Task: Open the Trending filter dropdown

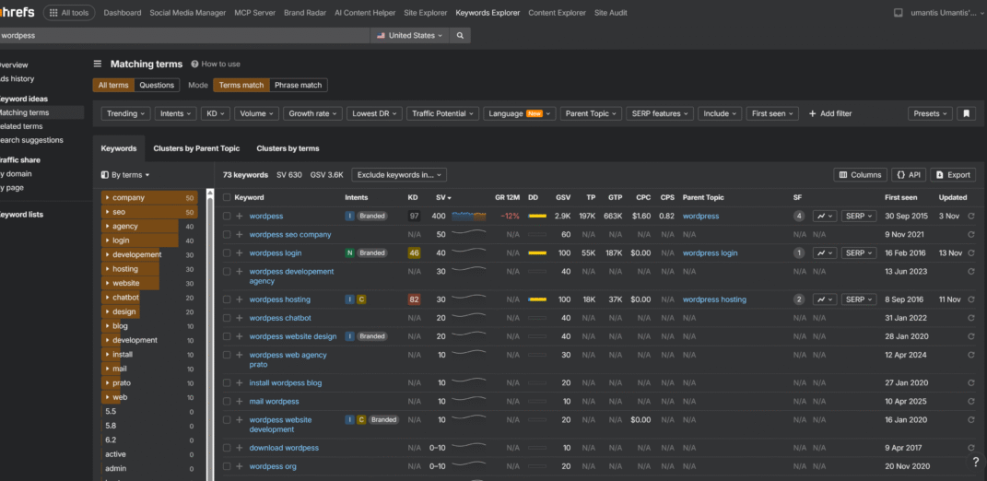Action: [x=126, y=114]
